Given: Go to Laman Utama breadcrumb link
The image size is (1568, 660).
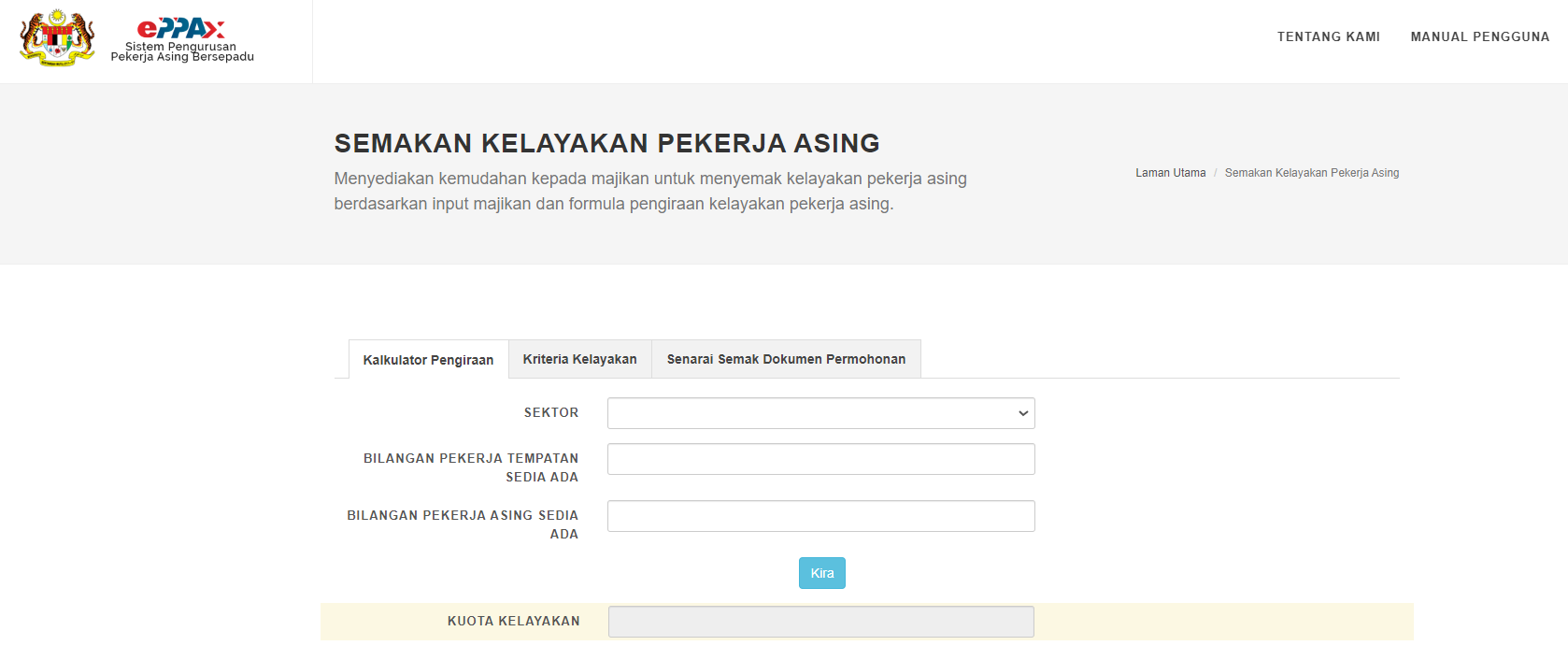Looking at the screenshot, I should tap(1170, 173).
